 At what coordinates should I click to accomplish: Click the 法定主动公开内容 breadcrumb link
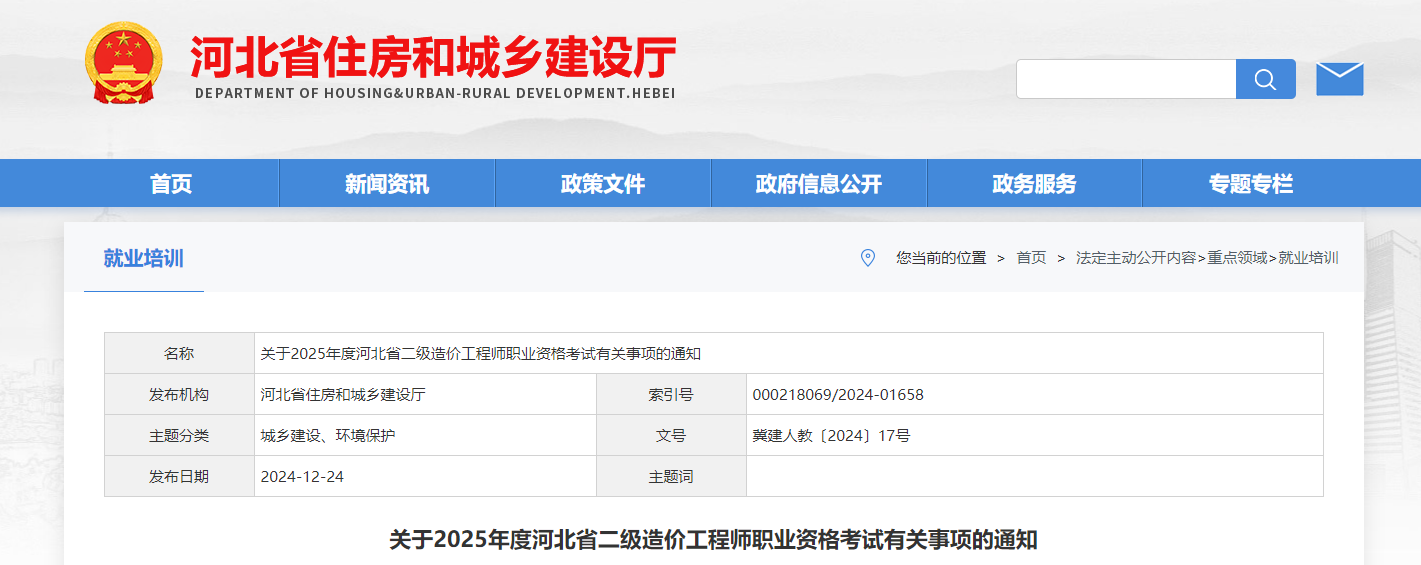pos(1136,258)
